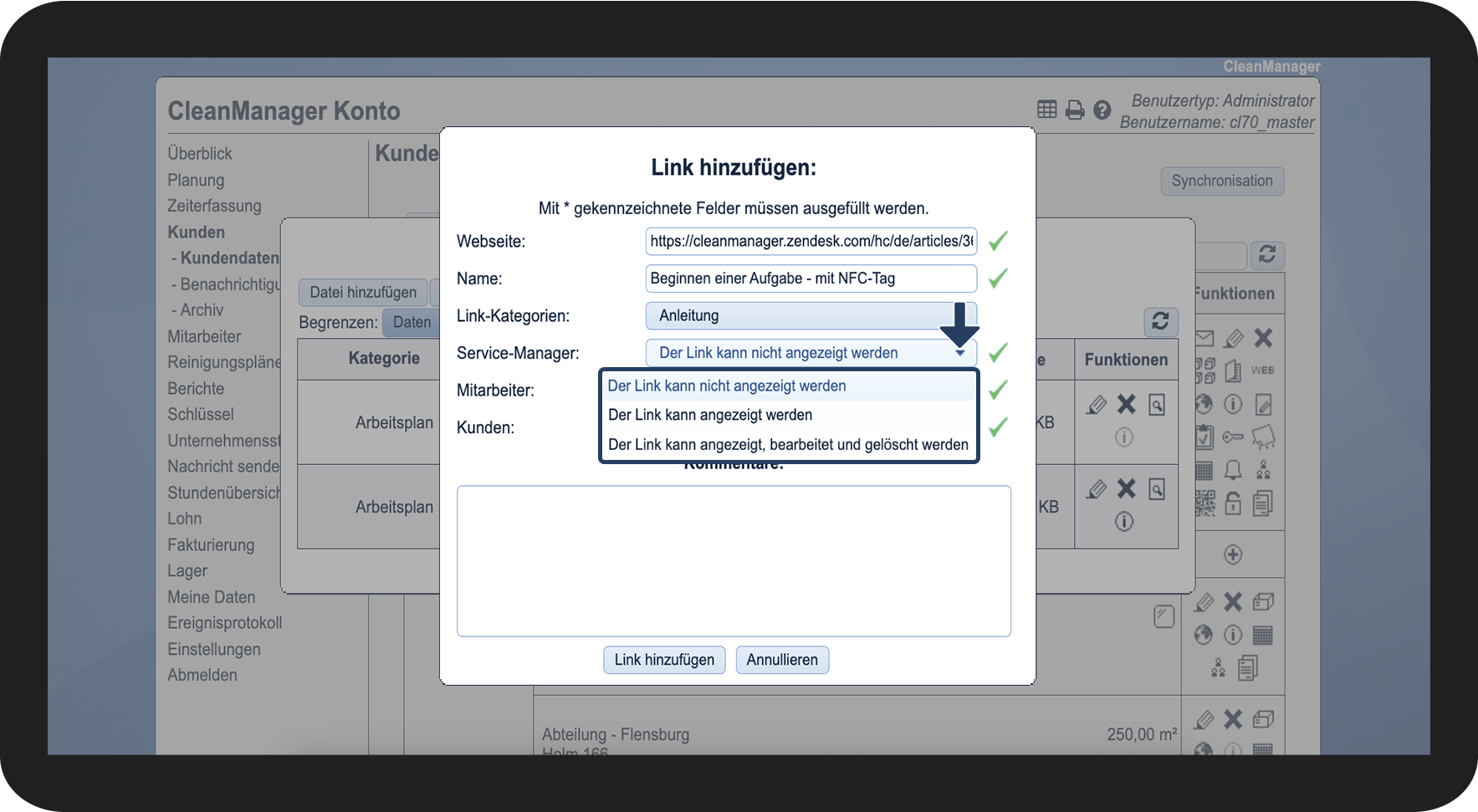This screenshot has height=812, width=1478.
Task: Open the help question mark icon
Action: 1102,110
